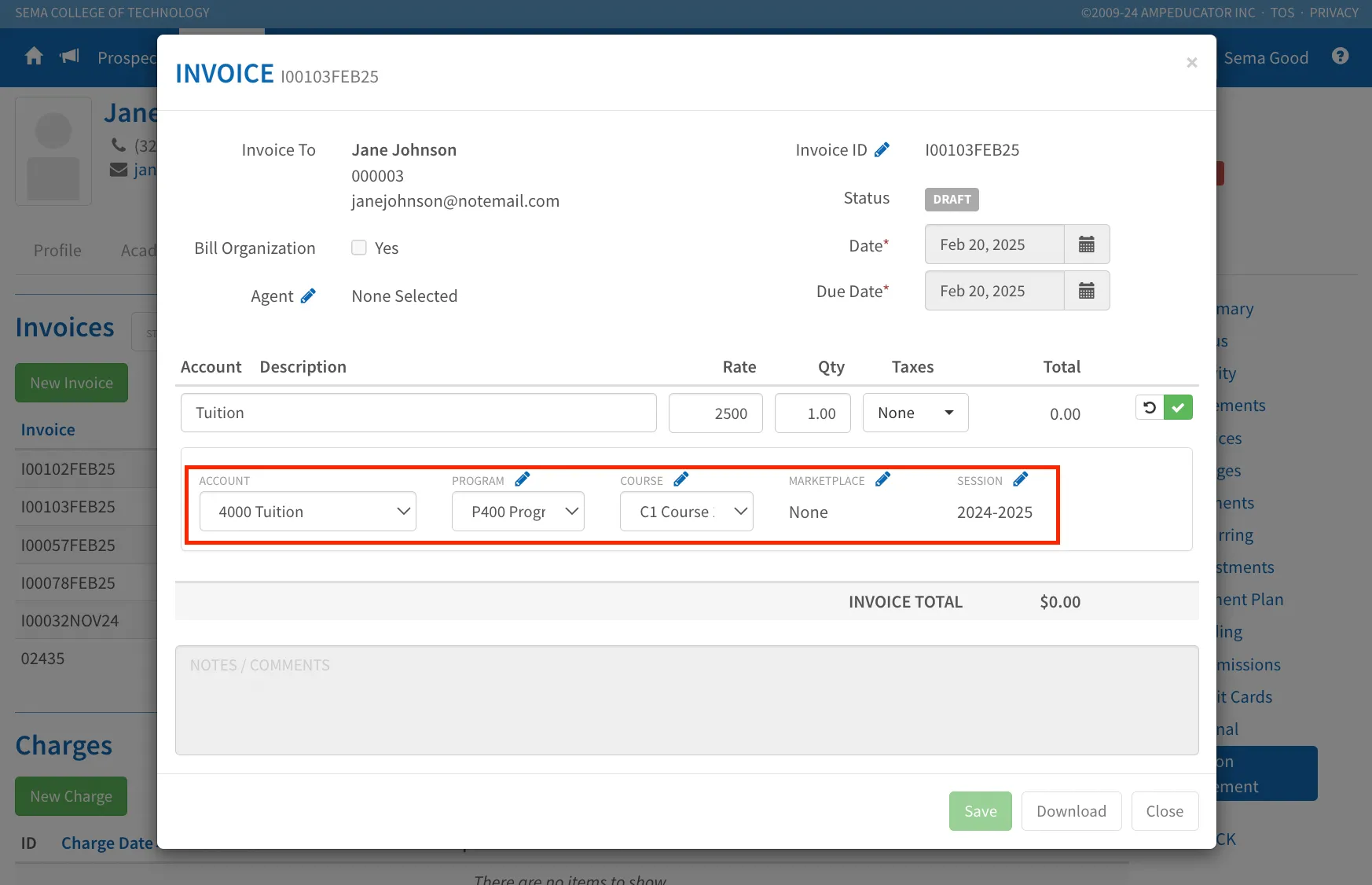Expand the Account 4000 Tuition dropdown
The height and width of the screenshot is (885, 1372).
[x=308, y=512]
